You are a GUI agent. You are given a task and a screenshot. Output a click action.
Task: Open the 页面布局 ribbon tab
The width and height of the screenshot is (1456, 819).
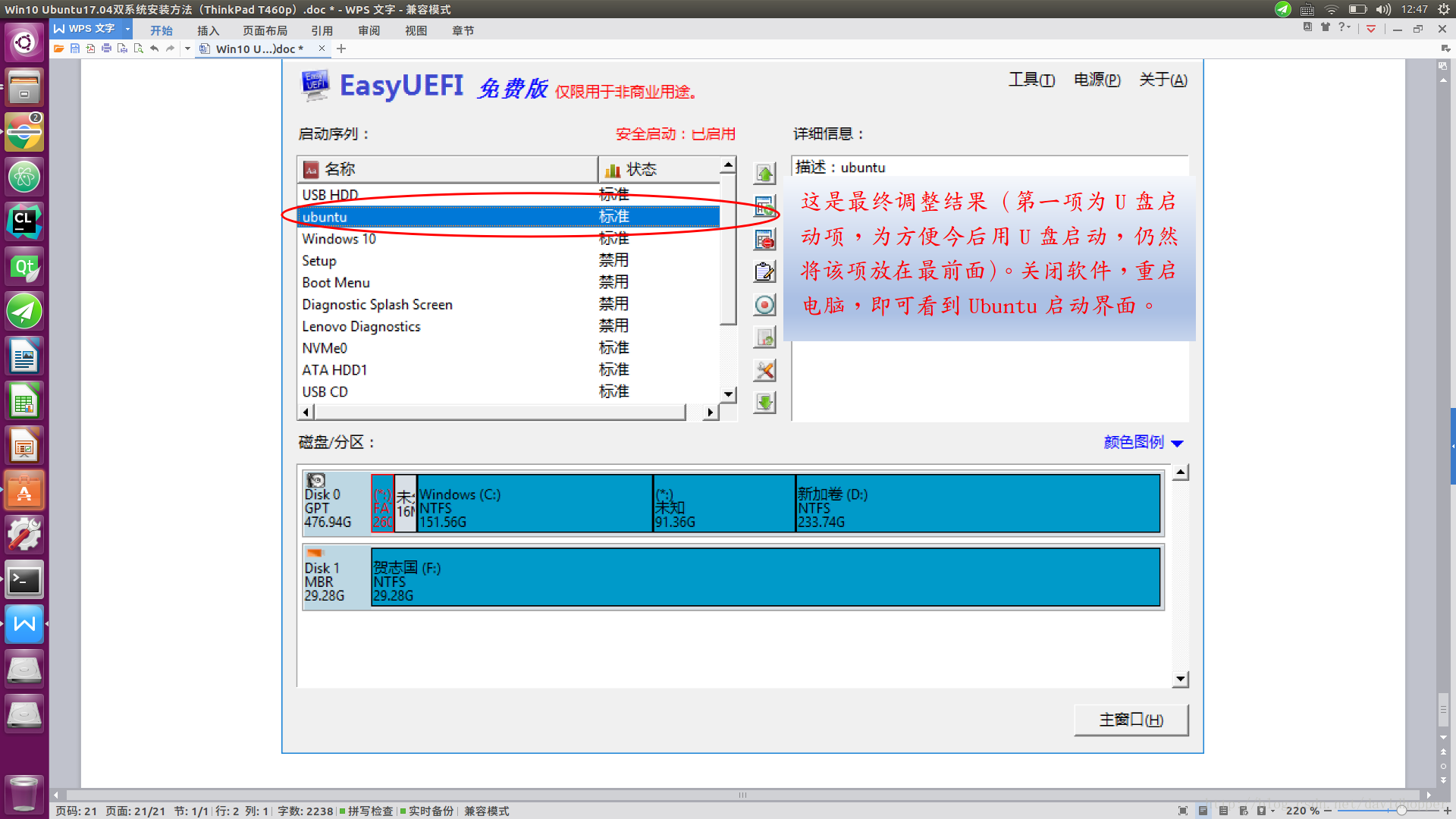(x=265, y=30)
